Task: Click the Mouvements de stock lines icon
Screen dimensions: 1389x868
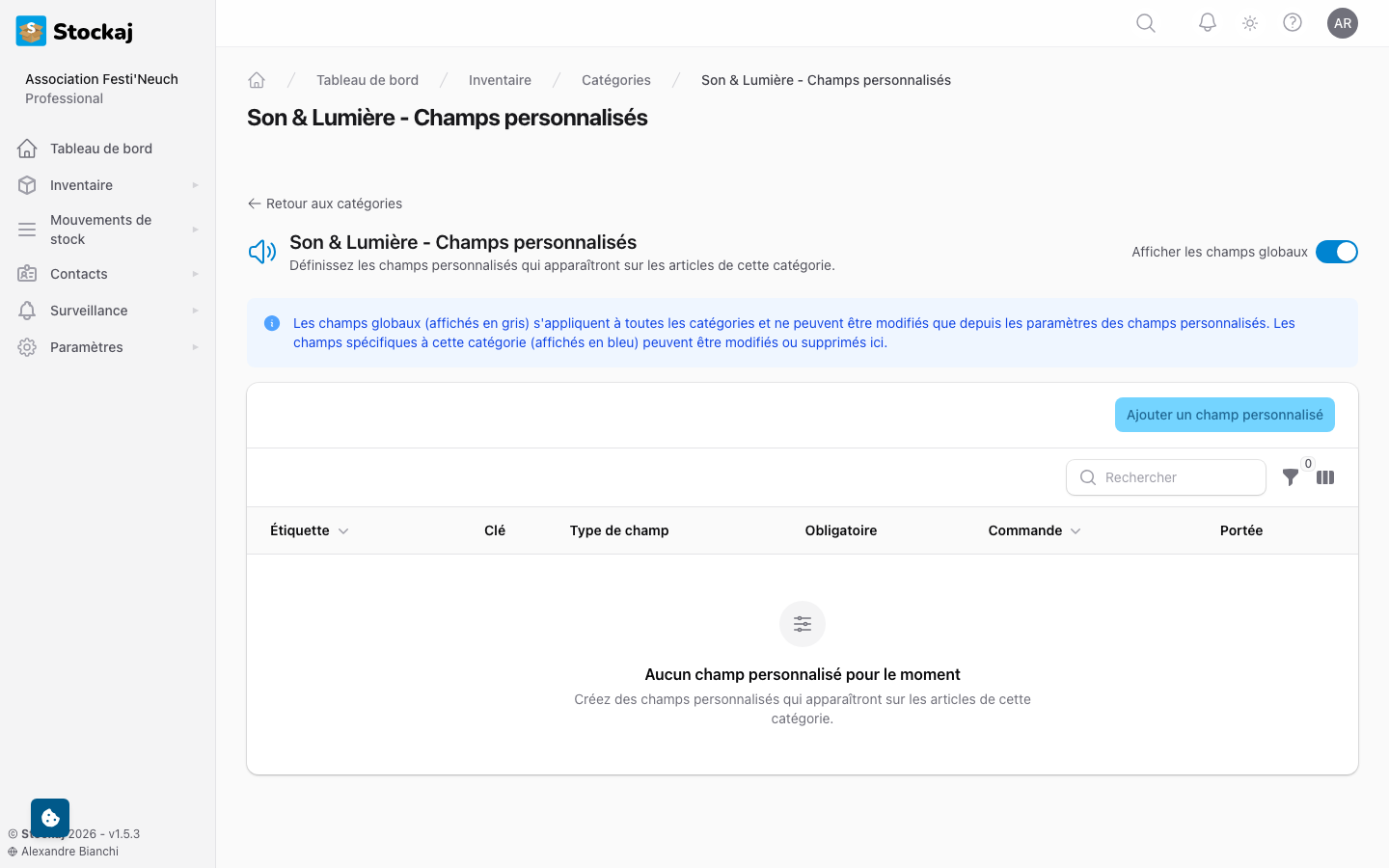Action: click(x=27, y=230)
